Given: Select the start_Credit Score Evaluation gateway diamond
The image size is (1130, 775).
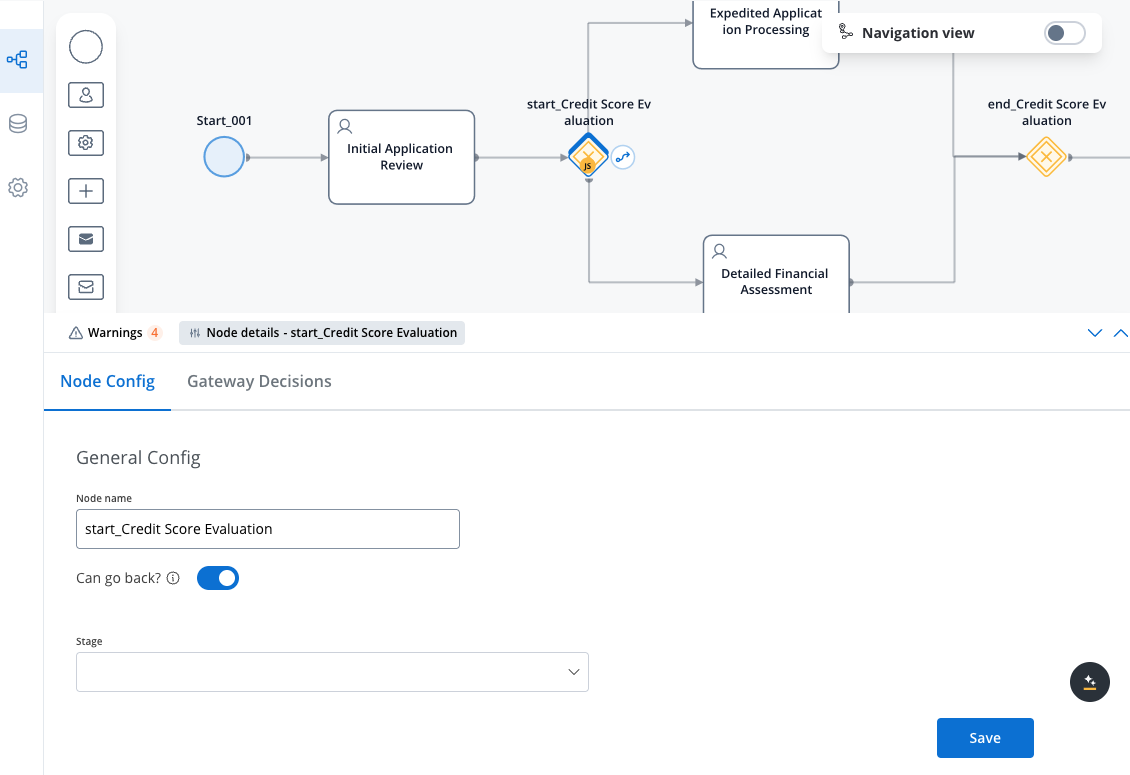Looking at the screenshot, I should point(588,156).
